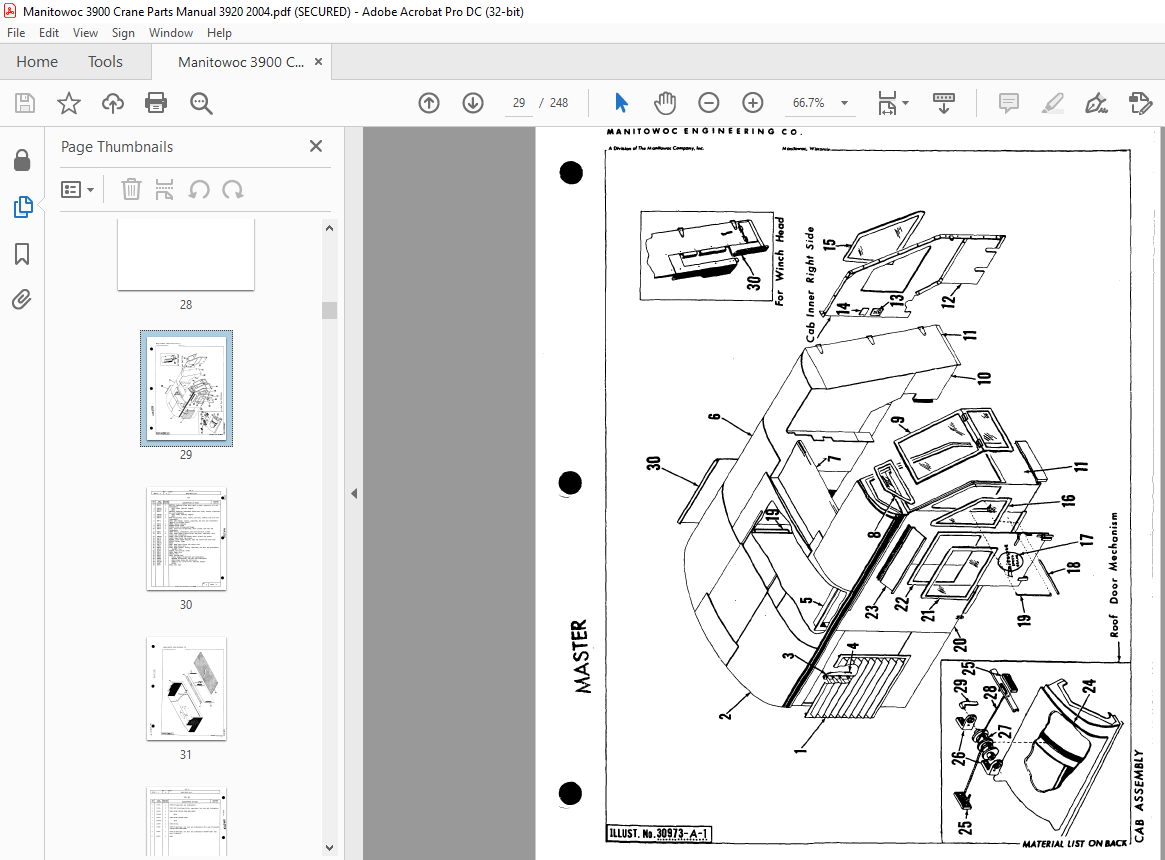Select the Highlight text tool
Screen dimensions: 1165x860
click(1052, 103)
